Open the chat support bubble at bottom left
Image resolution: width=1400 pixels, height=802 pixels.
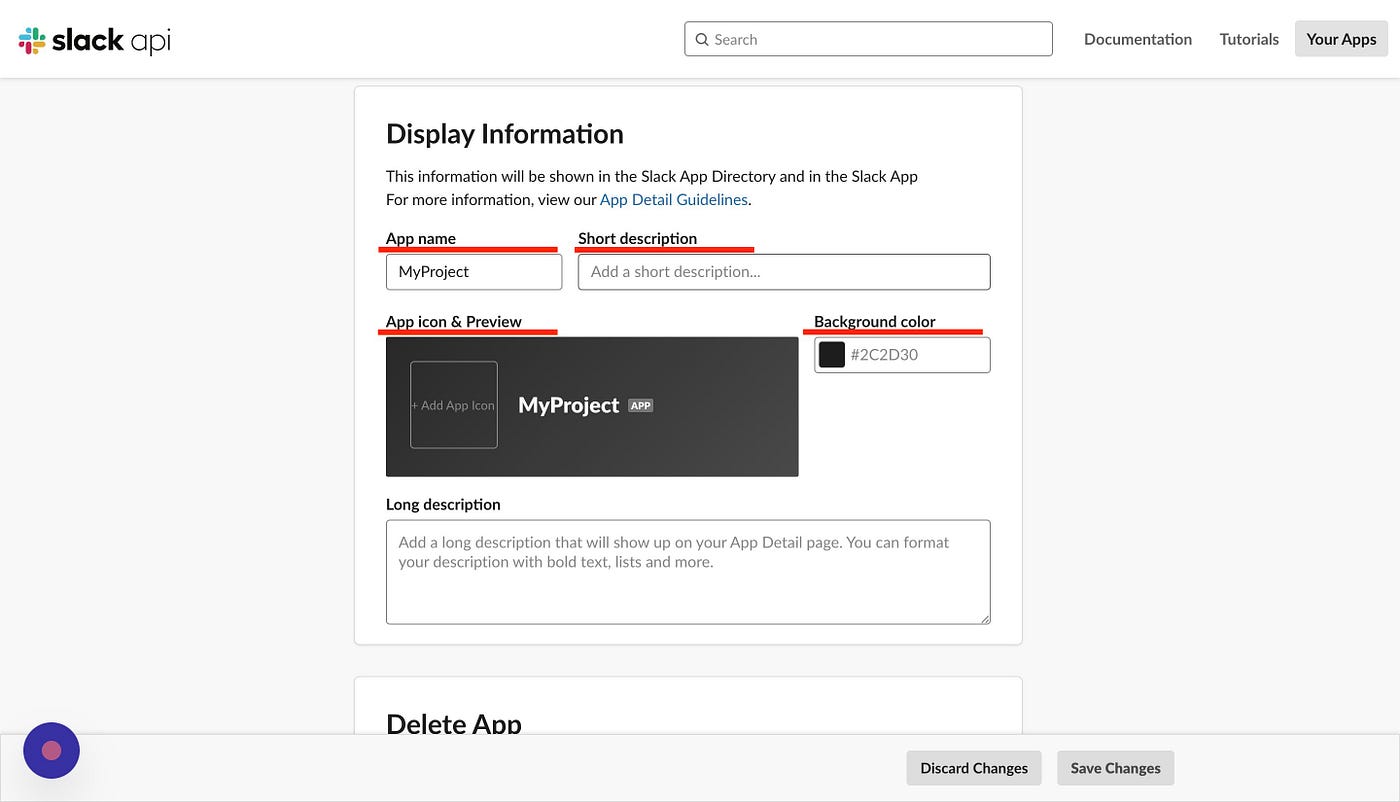(x=51, y=750)
